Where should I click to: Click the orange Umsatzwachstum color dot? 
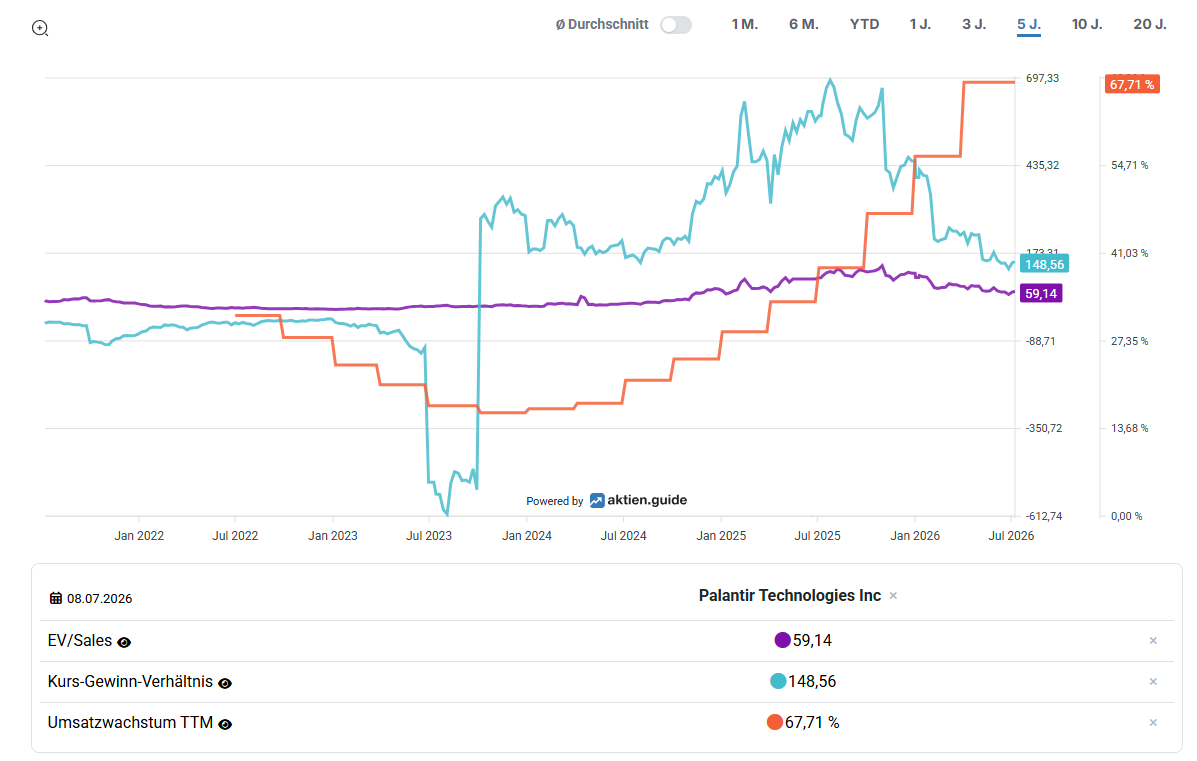pyautogui.click(x=775, y=722)
